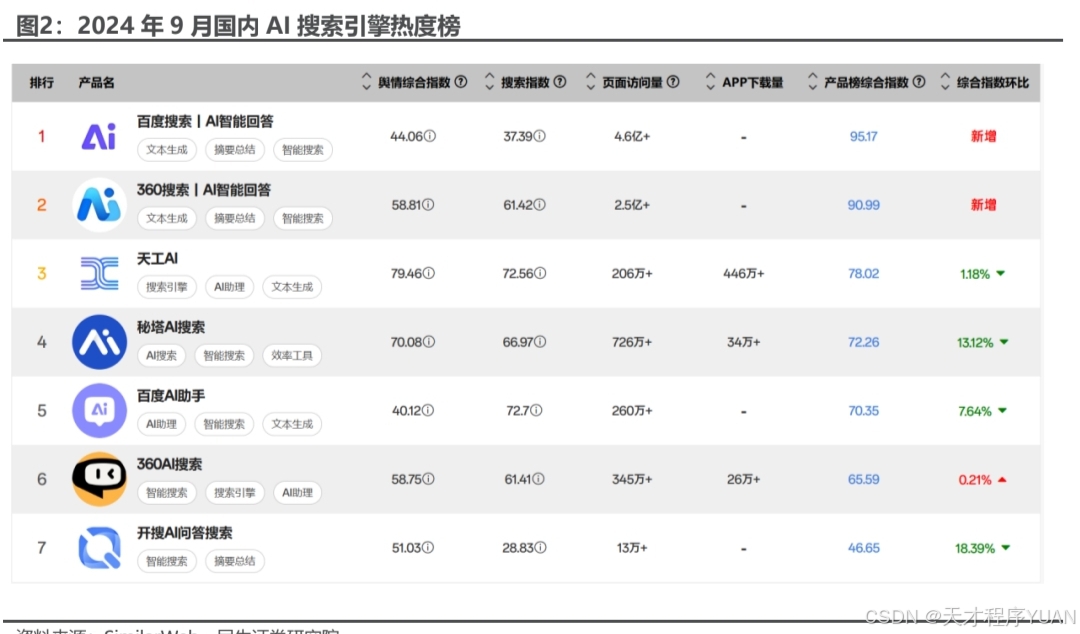Open help icon beside 页面访问量 header
This screenshot has height=634, width=1080.
[673, 82]
